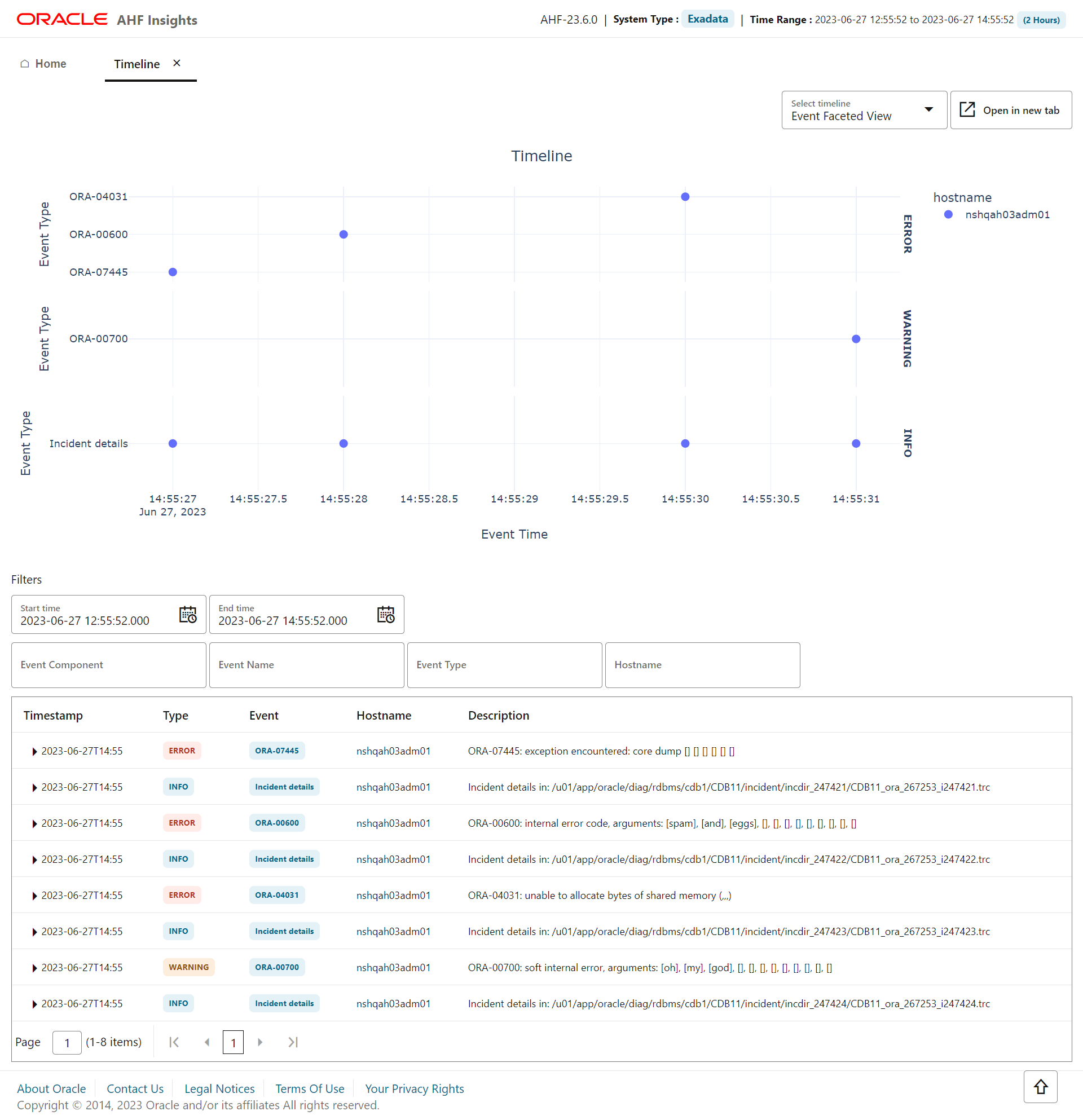Open the Select timeline dropdown
The image size is (1083, 1120).
tap(864, 110)
